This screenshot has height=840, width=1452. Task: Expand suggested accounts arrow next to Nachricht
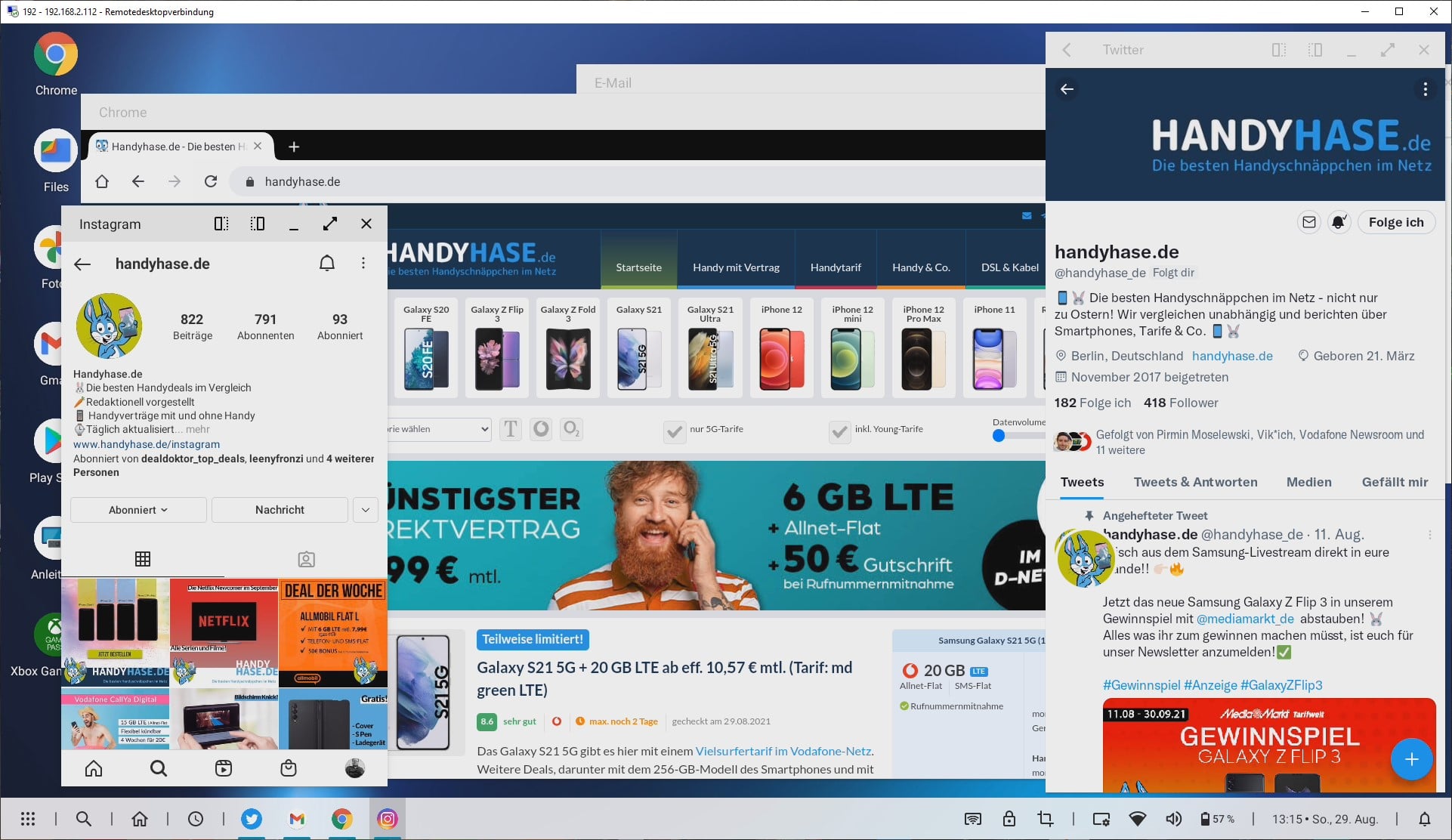(x=366, y=510)
